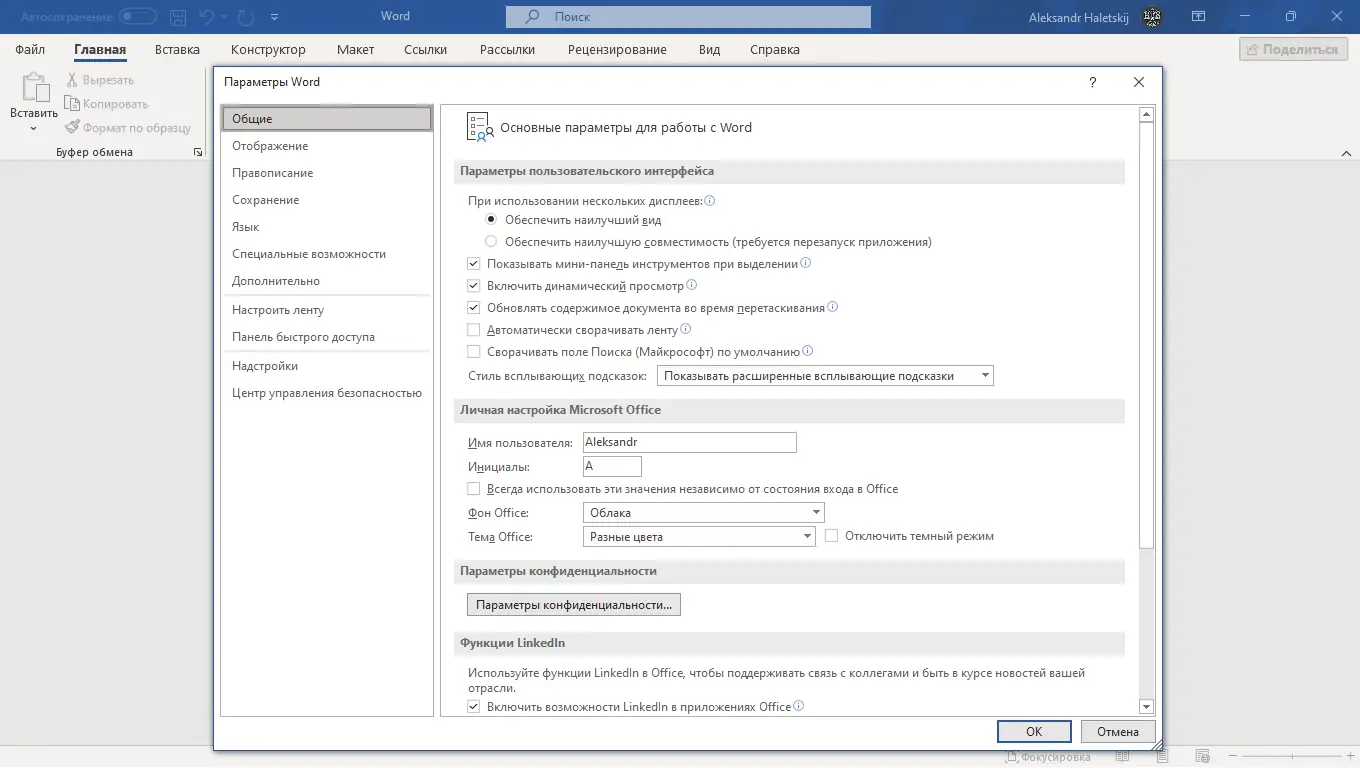Click scroll down arrow in options panel
The width and height of the screenshot is (1360, 768).
[1147, 707]
